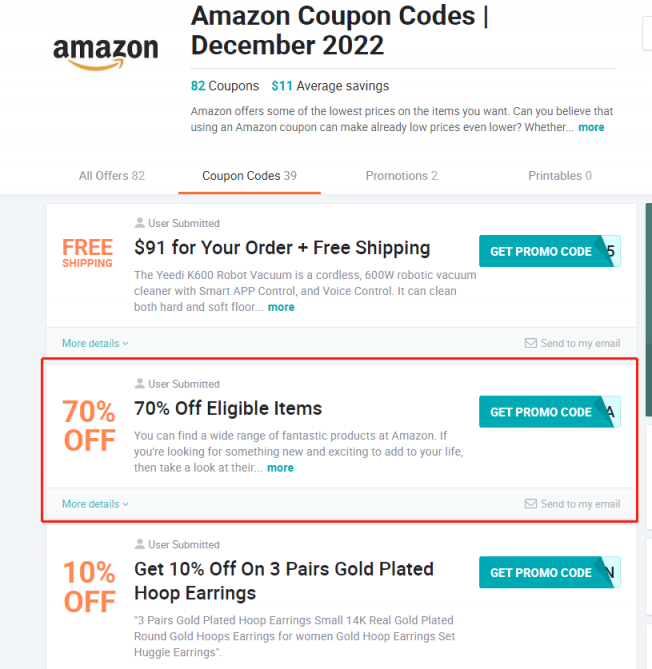Open the Printables 0 tab
The width and height of the screenshot is (652, 669).
coord(560,176)
